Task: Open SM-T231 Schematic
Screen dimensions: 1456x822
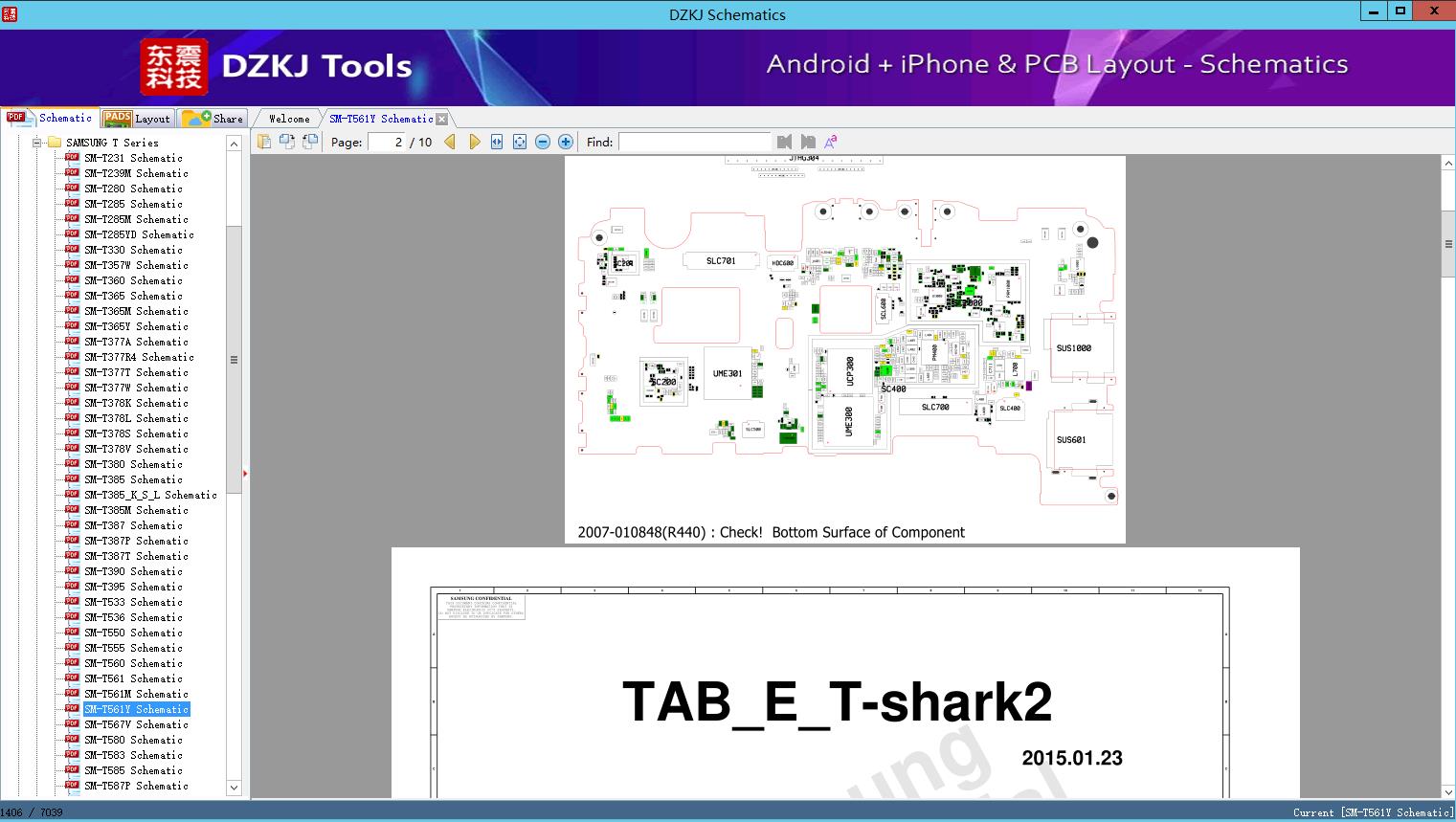Action: 133,158
